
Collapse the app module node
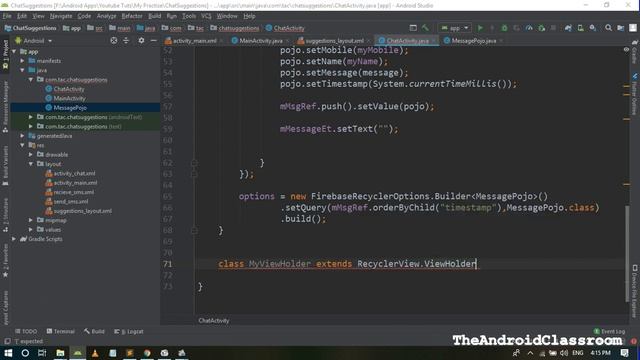click(14, 51)
